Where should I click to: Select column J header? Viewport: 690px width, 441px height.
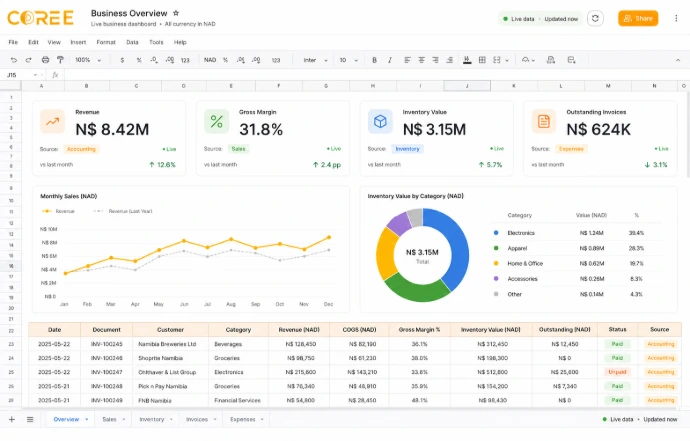click(467, 86)
